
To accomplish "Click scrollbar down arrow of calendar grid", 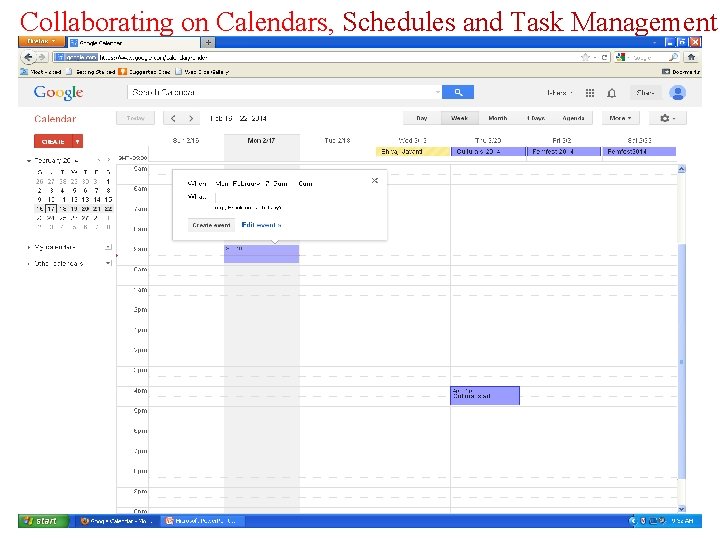I will pos(681,508).
